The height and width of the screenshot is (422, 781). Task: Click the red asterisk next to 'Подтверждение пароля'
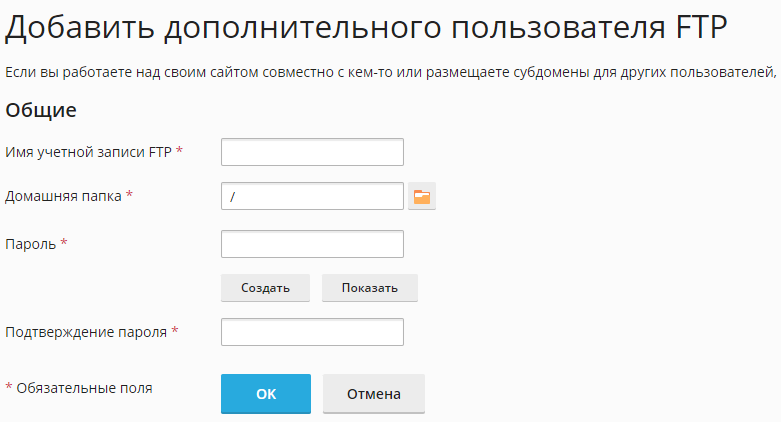pos(175,331)
